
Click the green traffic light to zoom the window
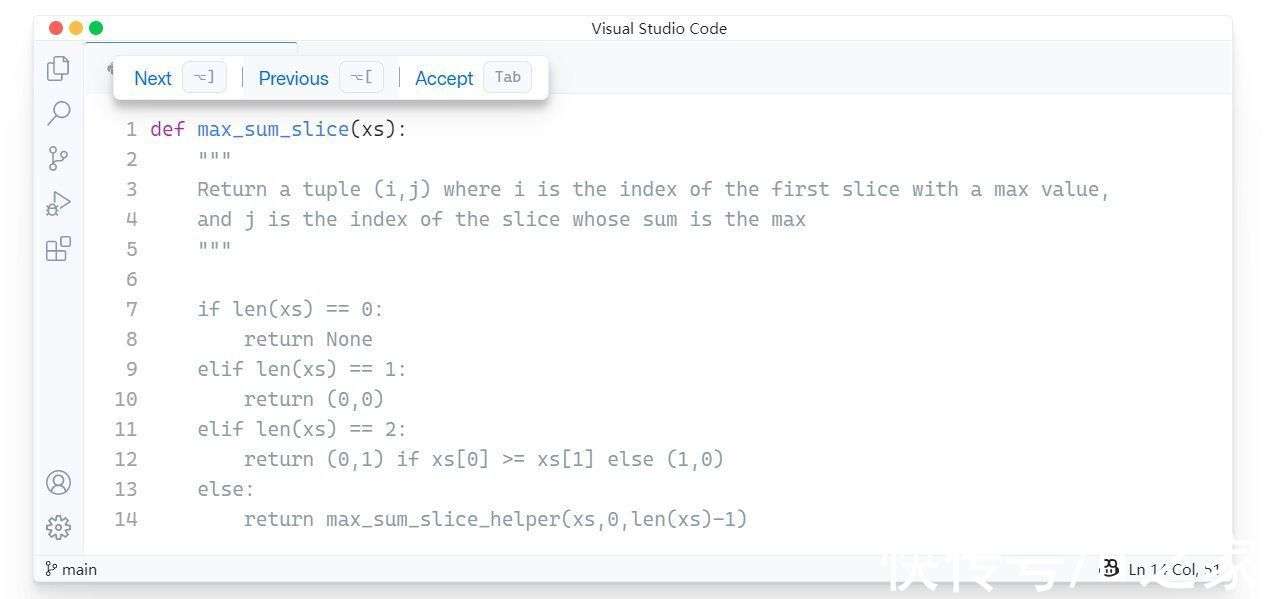[x=95, y=28]
